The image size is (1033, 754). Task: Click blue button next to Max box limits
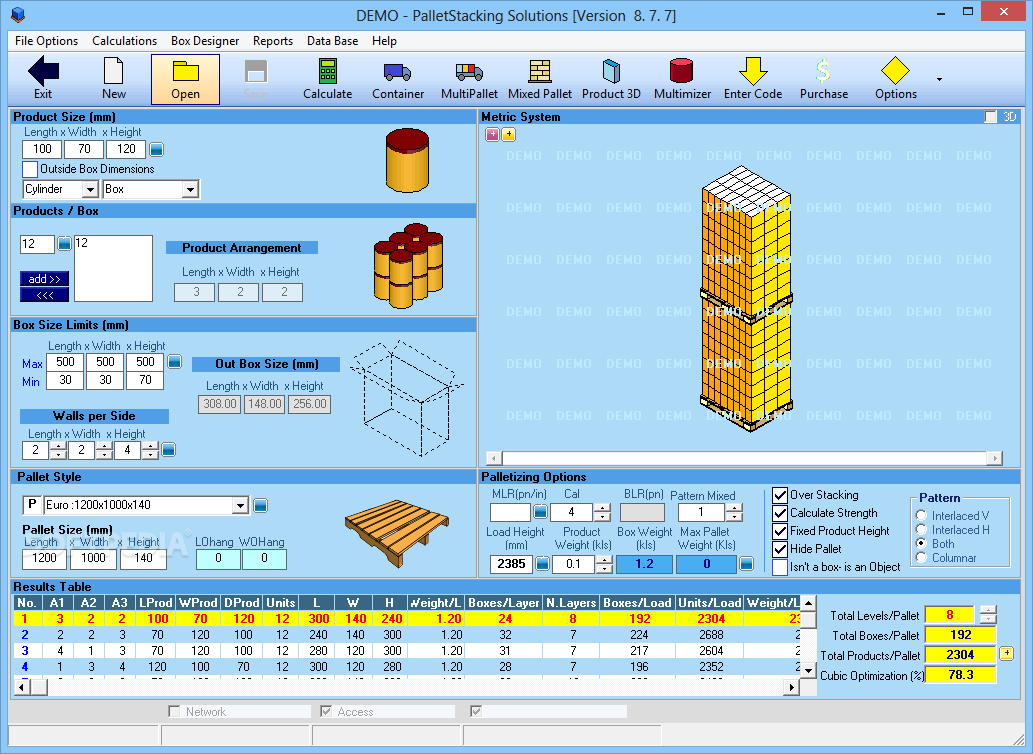click(175, 362)
